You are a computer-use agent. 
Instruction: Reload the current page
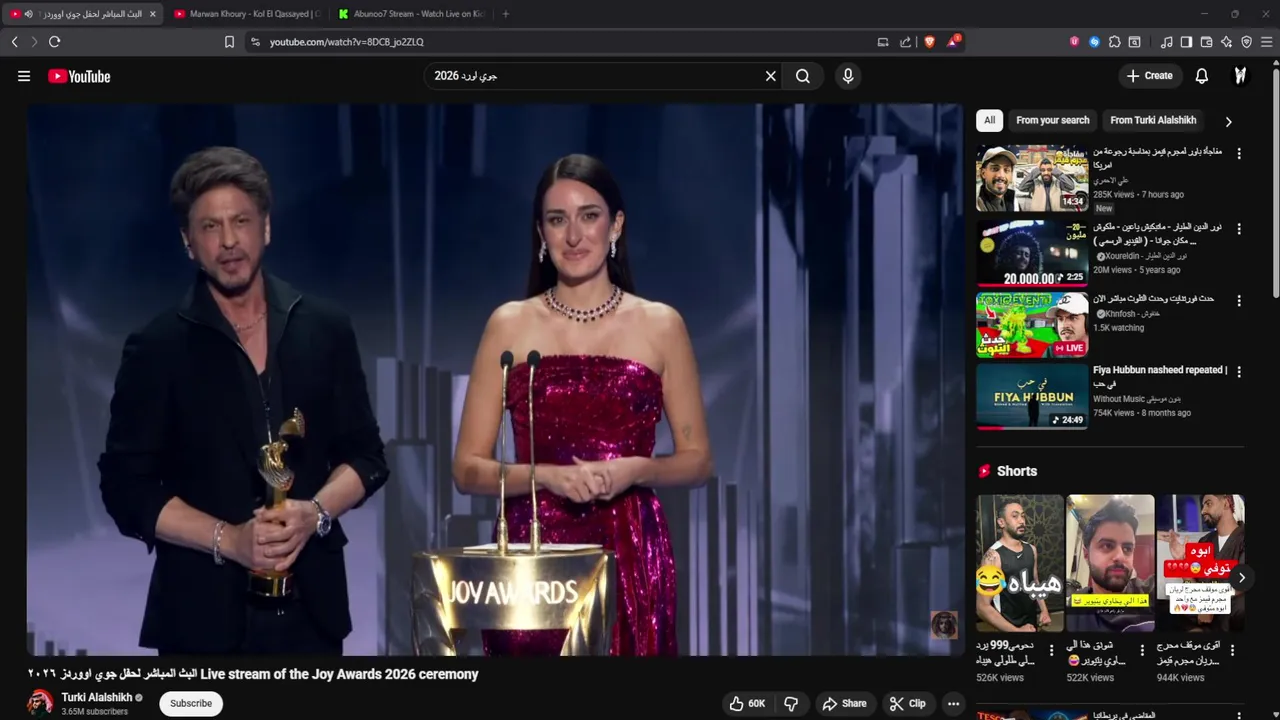[x=55, y=42]
